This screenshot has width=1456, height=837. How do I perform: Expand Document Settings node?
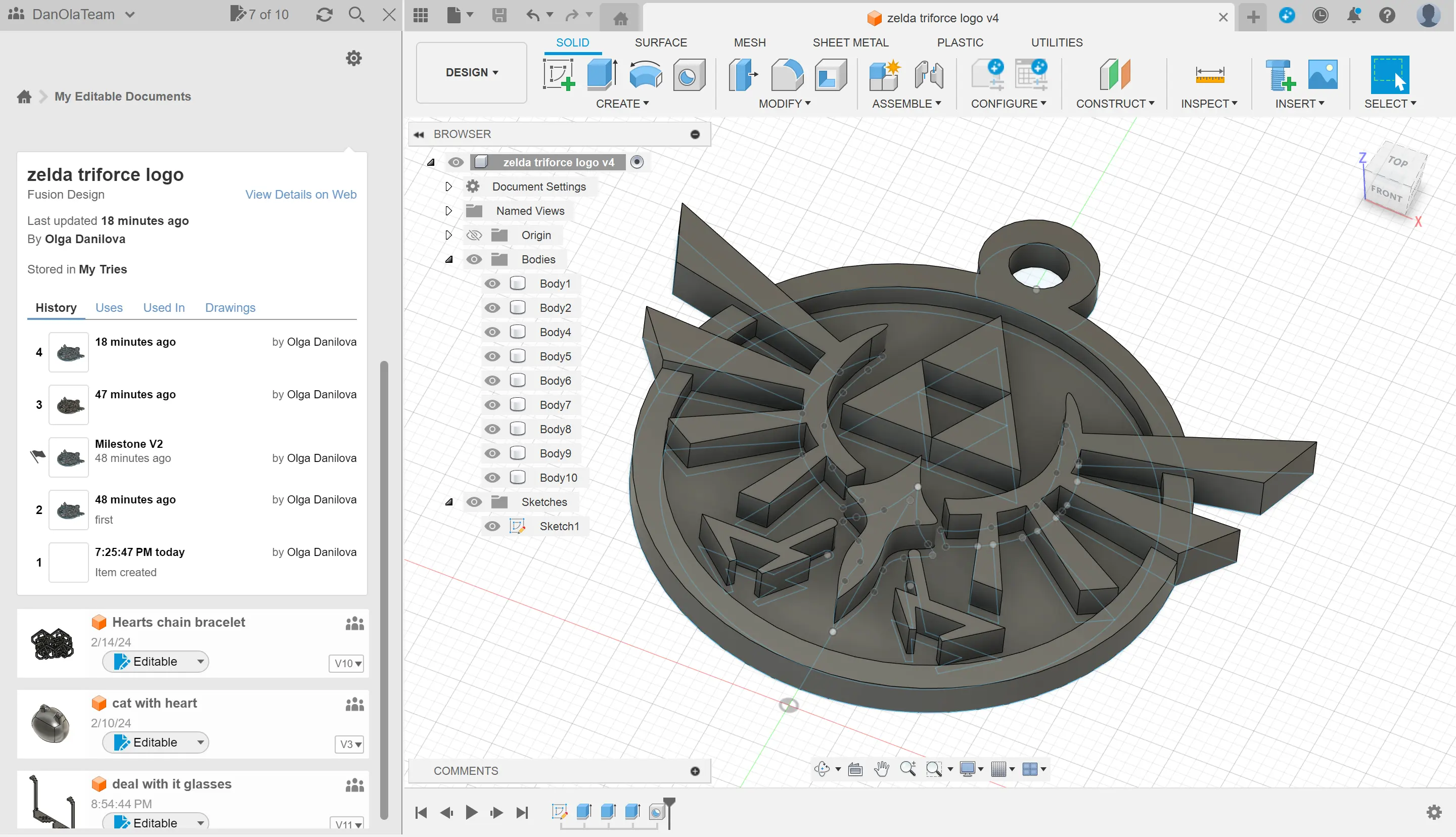(x=448, y=187)
